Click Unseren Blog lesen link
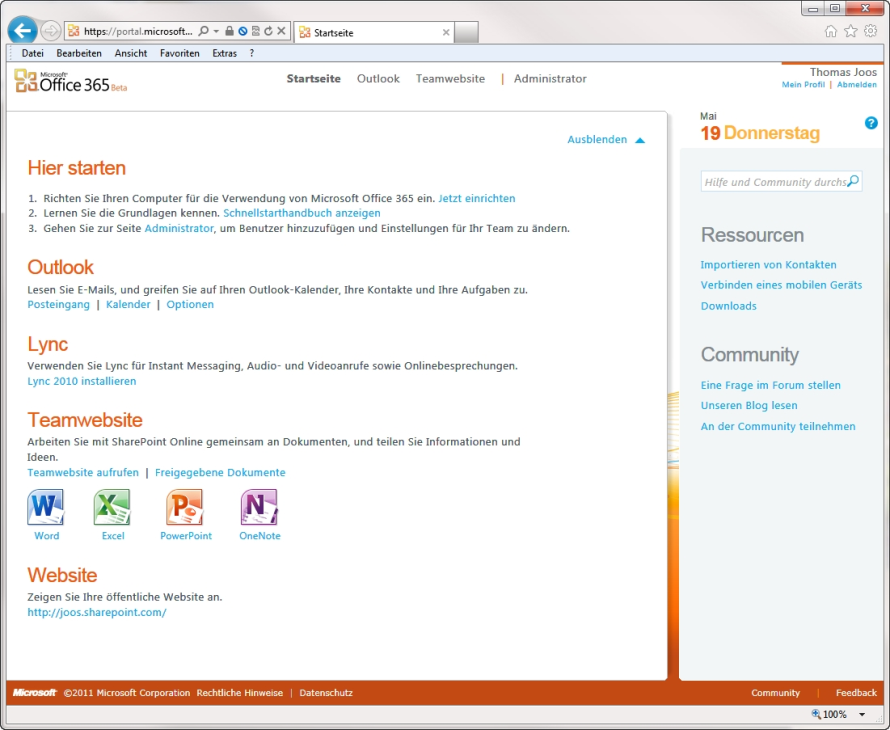The height and width of the screenshot is (730, 890). pyautogui.click(x=749, y=405)
